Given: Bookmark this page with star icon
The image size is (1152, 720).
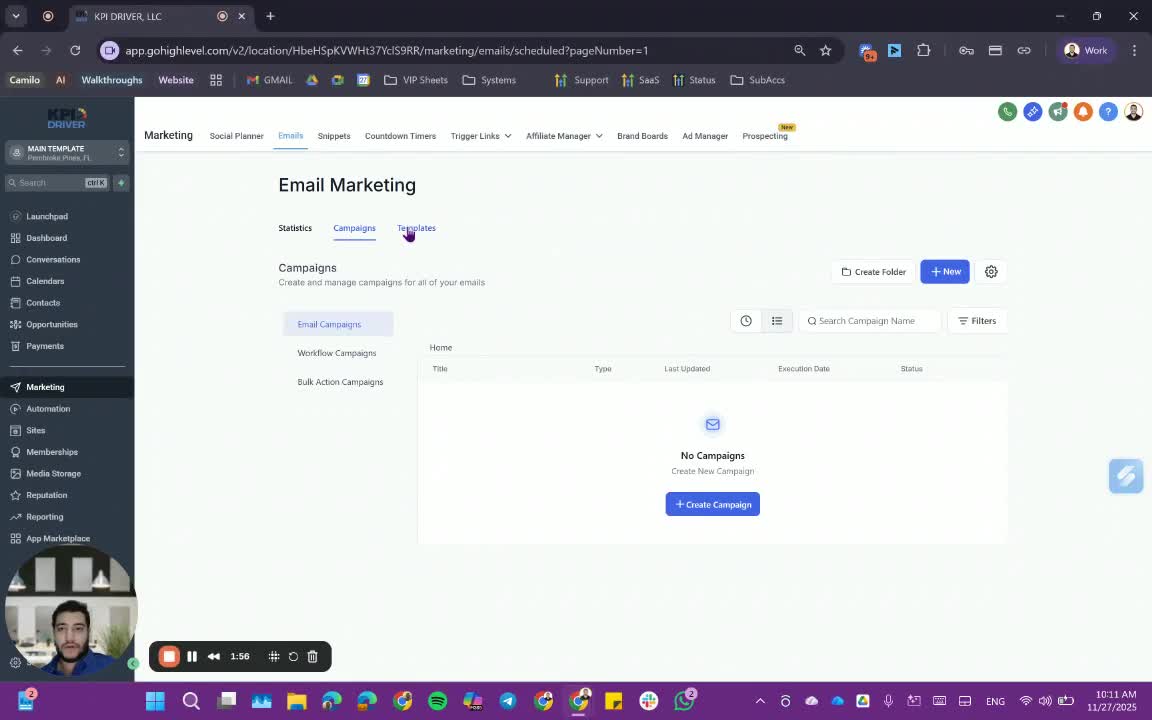Looking at the screenshot, I should tap(826, 51).
